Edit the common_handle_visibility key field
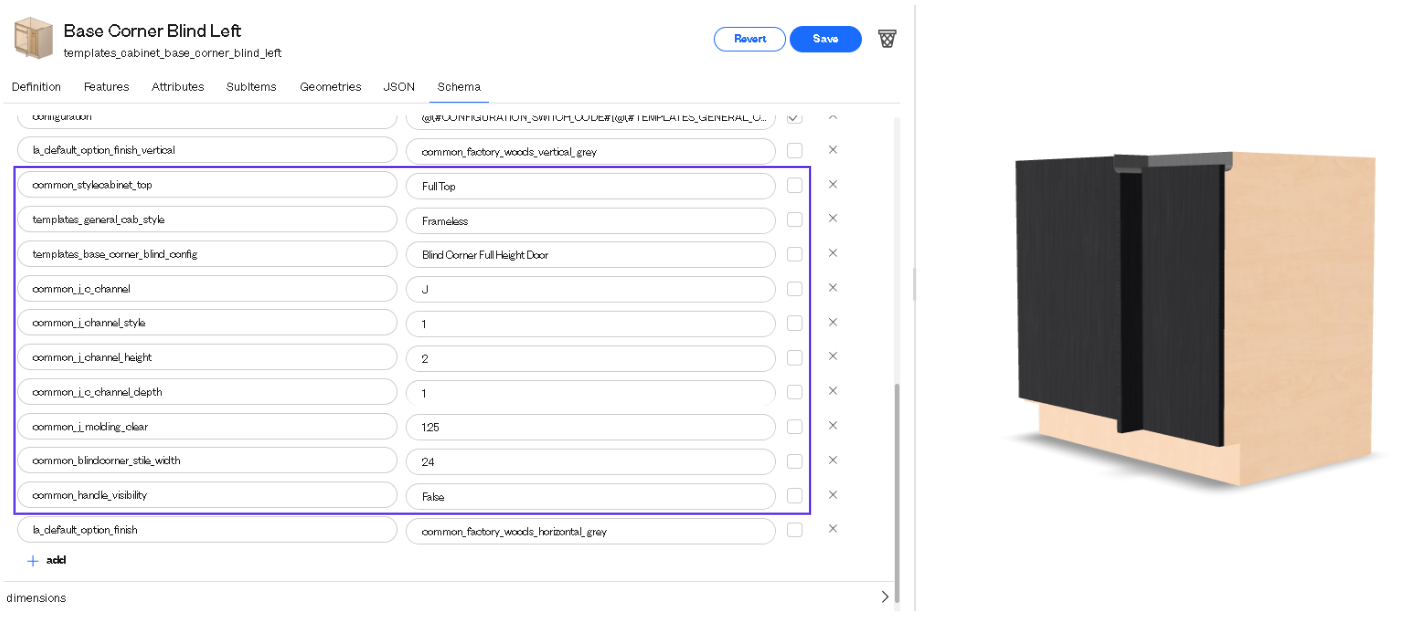Viewport: 1413px width, 644px height. [208, 495]
